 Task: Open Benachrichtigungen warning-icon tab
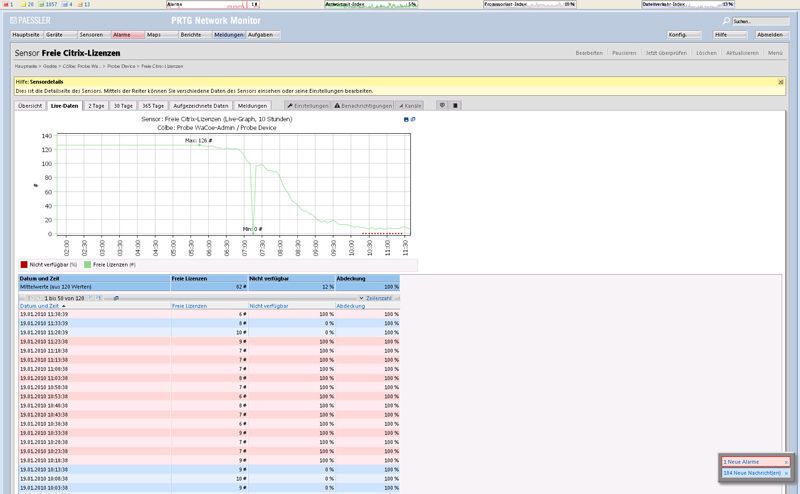point(363,105)
